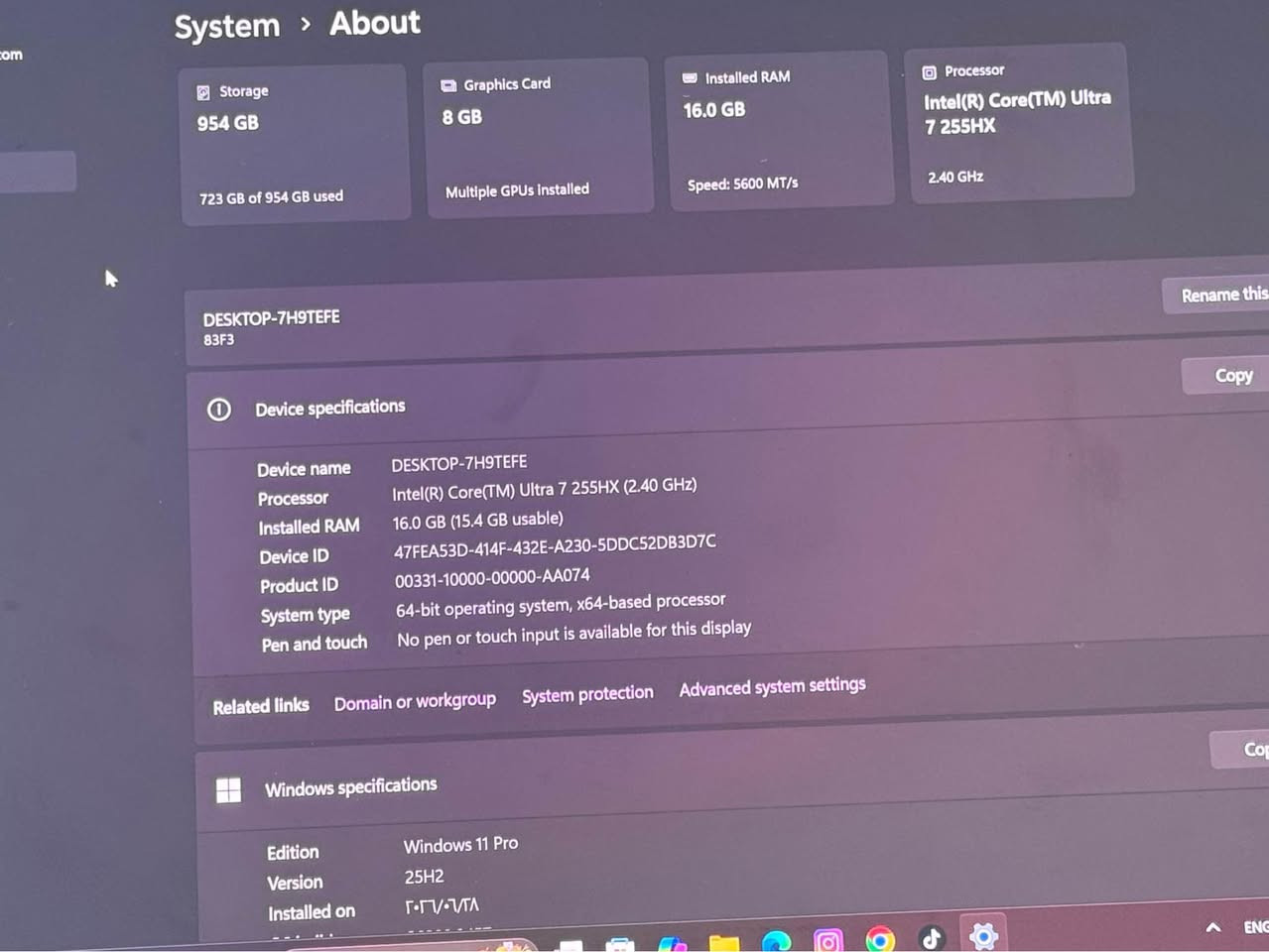Click the 'Related links' label
Viewport: 1269px width, 952px height.
click(x=261, y=706)
